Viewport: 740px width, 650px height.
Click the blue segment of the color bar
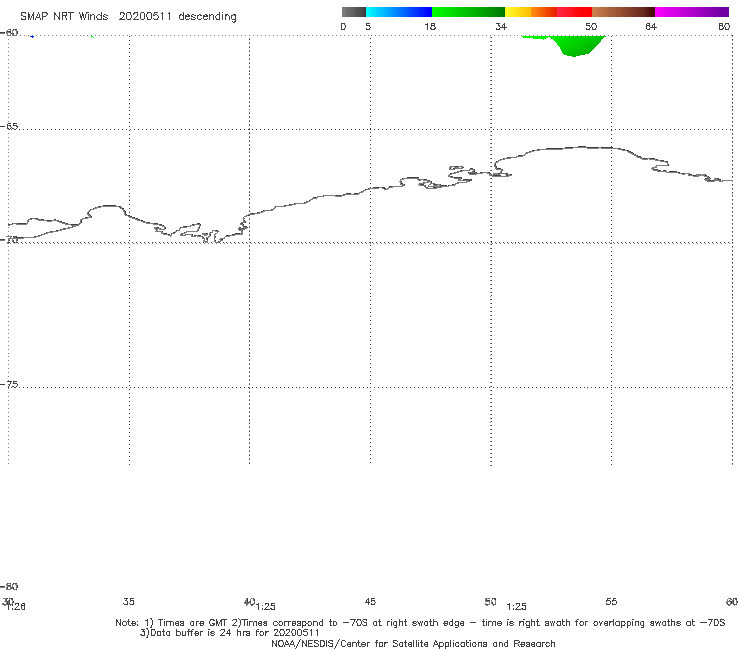pyautogui.click(x=399, y=12)
